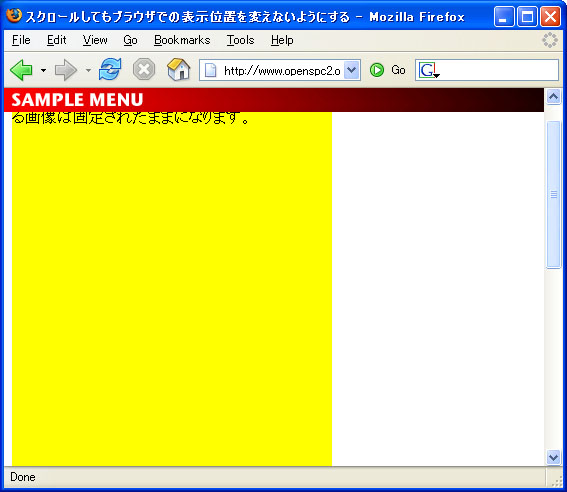Click the gray Stop loading icon
This screenshot has width=567, height=492.
pos(144,69)
